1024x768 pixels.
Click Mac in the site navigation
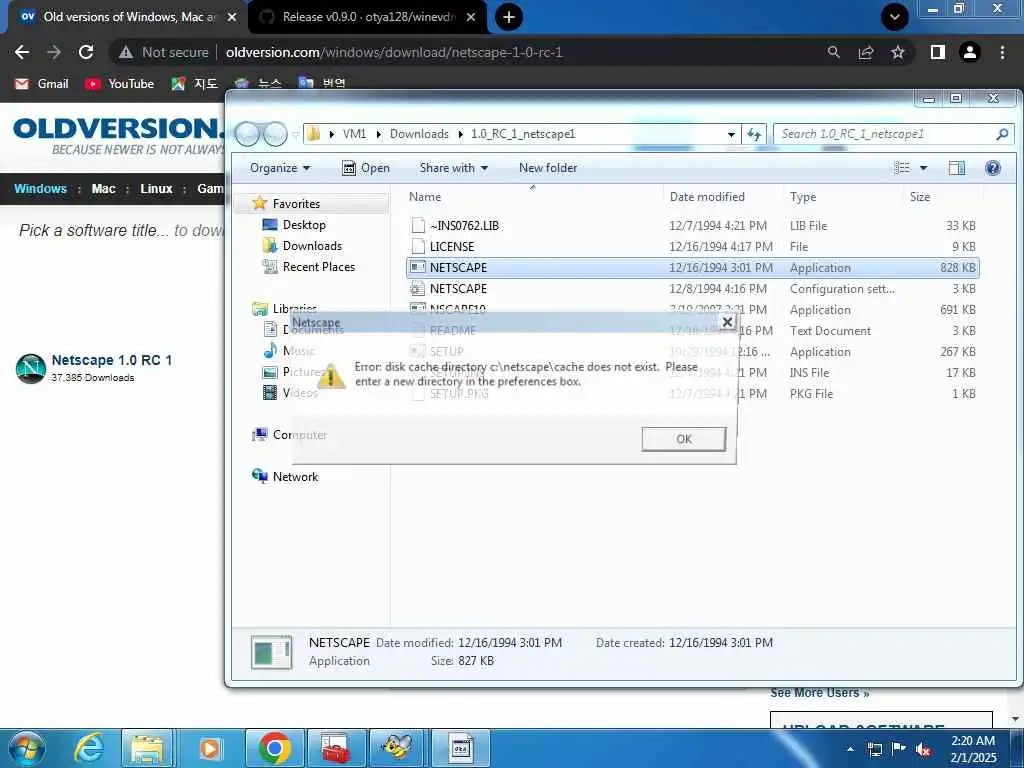pos(103,189)
